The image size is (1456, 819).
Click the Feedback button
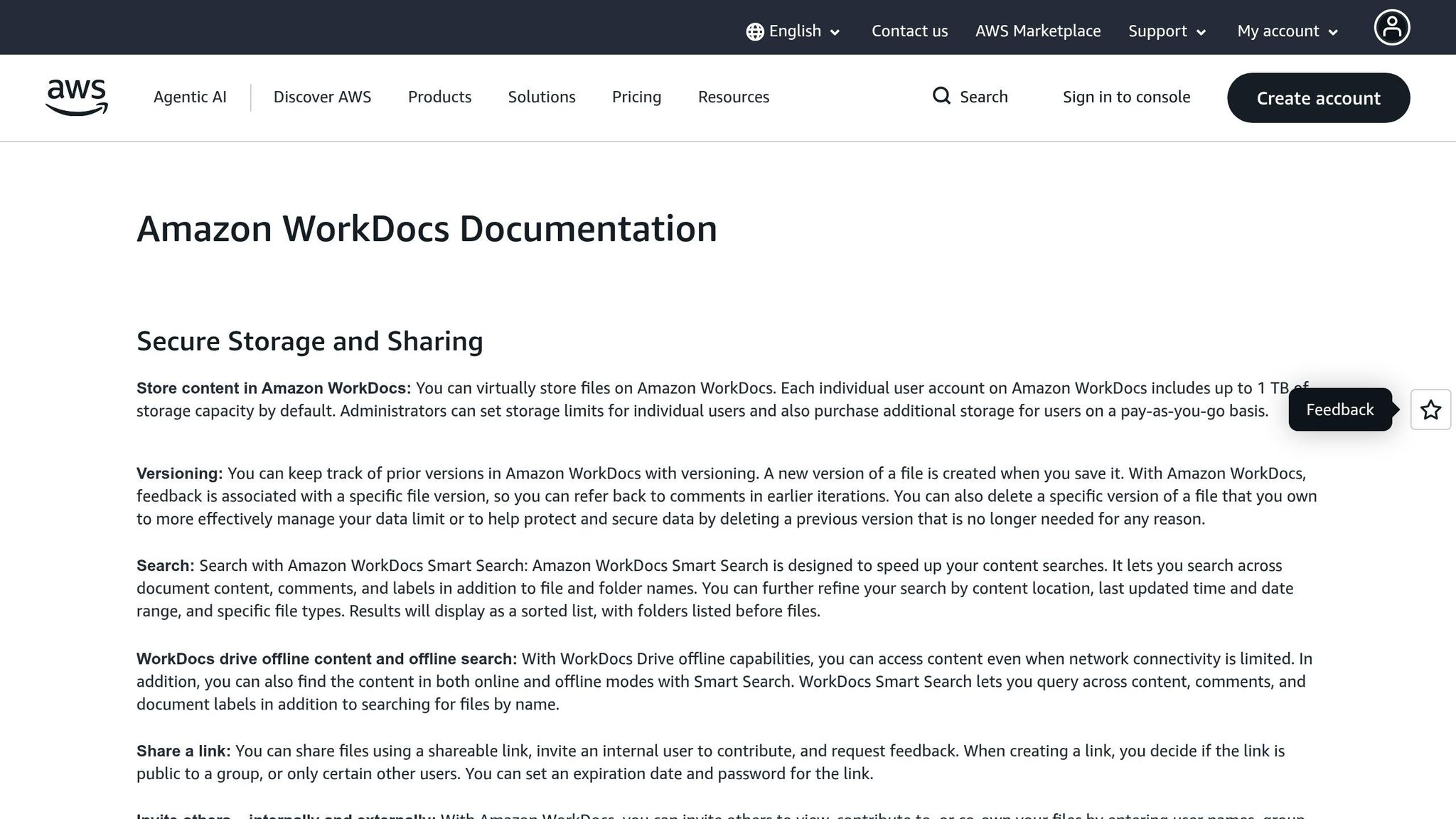tap(1340, 409)
